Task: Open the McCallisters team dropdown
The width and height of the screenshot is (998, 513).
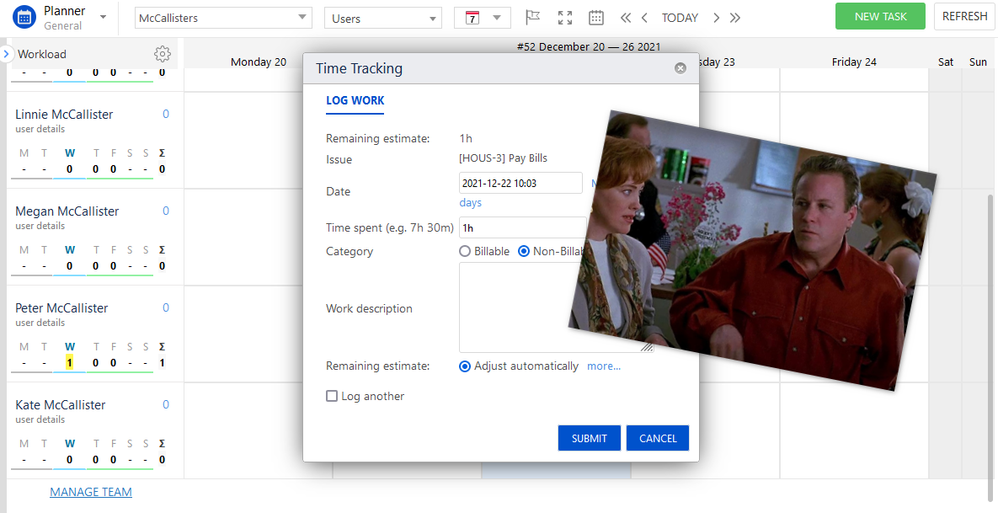Action: pyautogui.click(x=223, y=18)
